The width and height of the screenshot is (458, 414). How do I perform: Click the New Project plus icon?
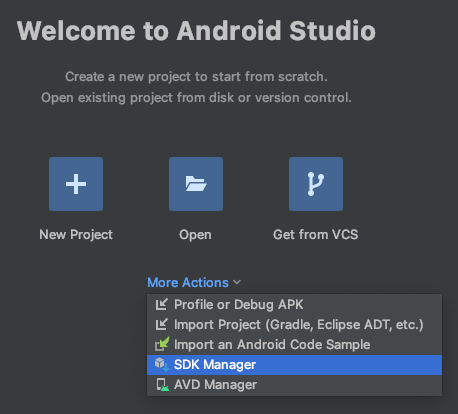(76, 184)
